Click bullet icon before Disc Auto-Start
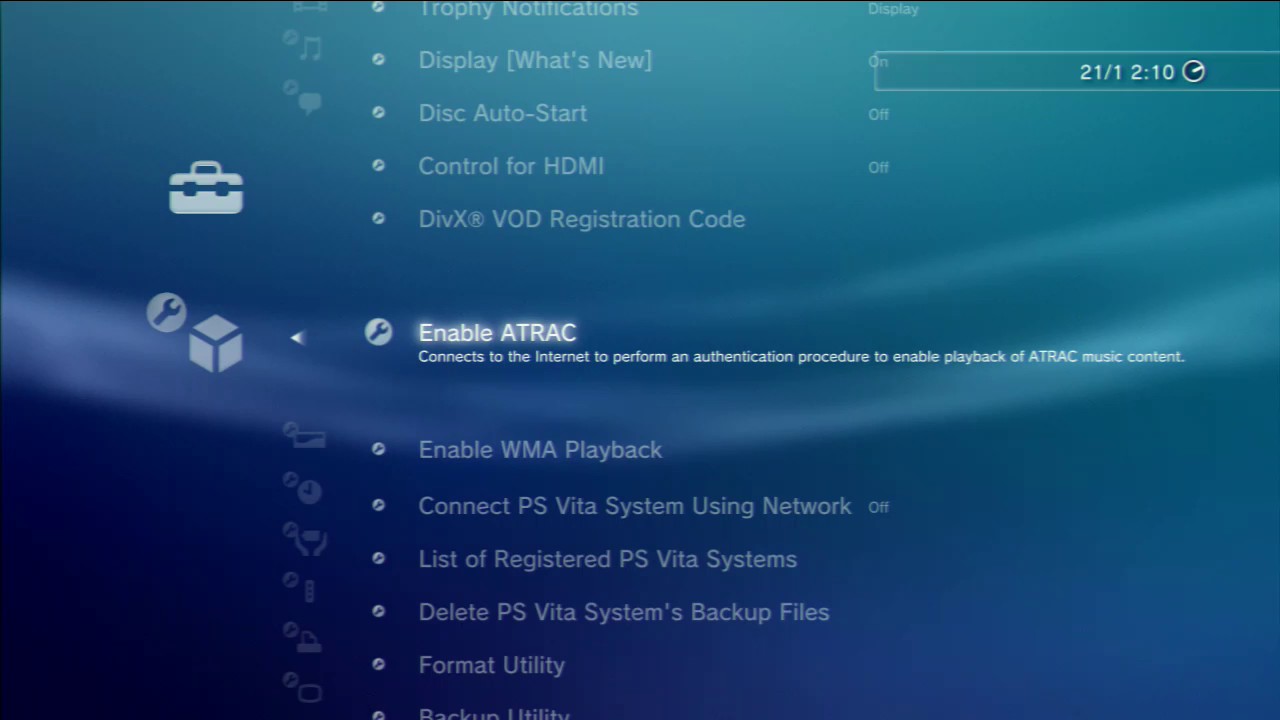 [x=378, y=112]
